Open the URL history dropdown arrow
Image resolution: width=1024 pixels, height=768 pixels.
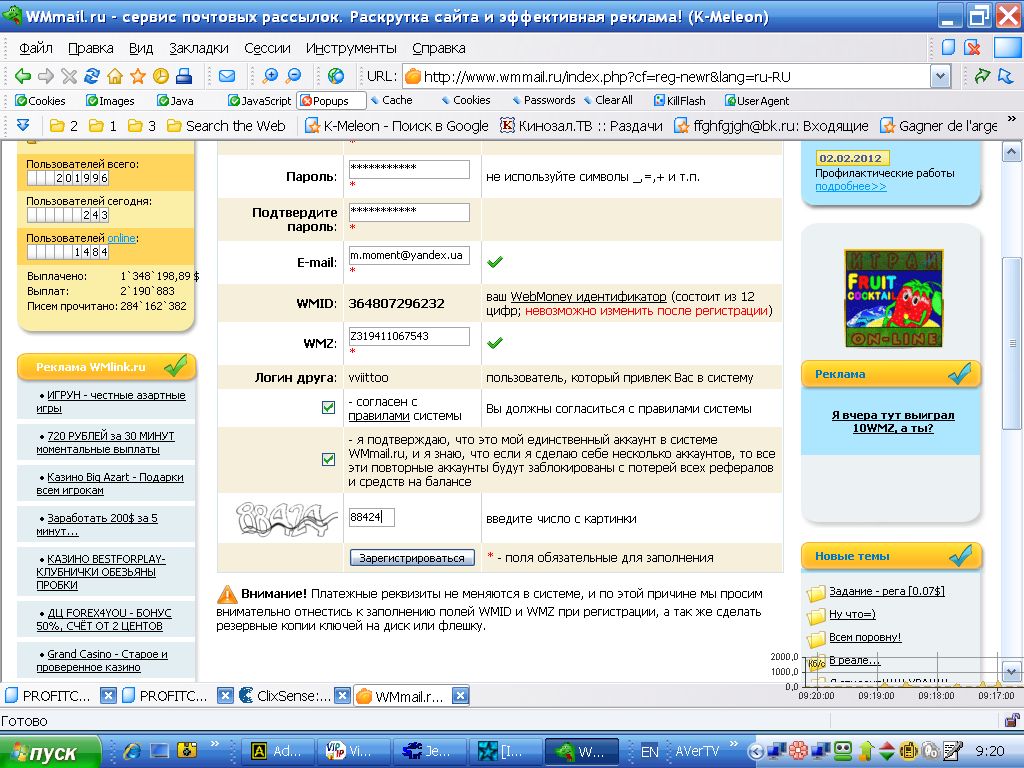[x=939, y=76]
